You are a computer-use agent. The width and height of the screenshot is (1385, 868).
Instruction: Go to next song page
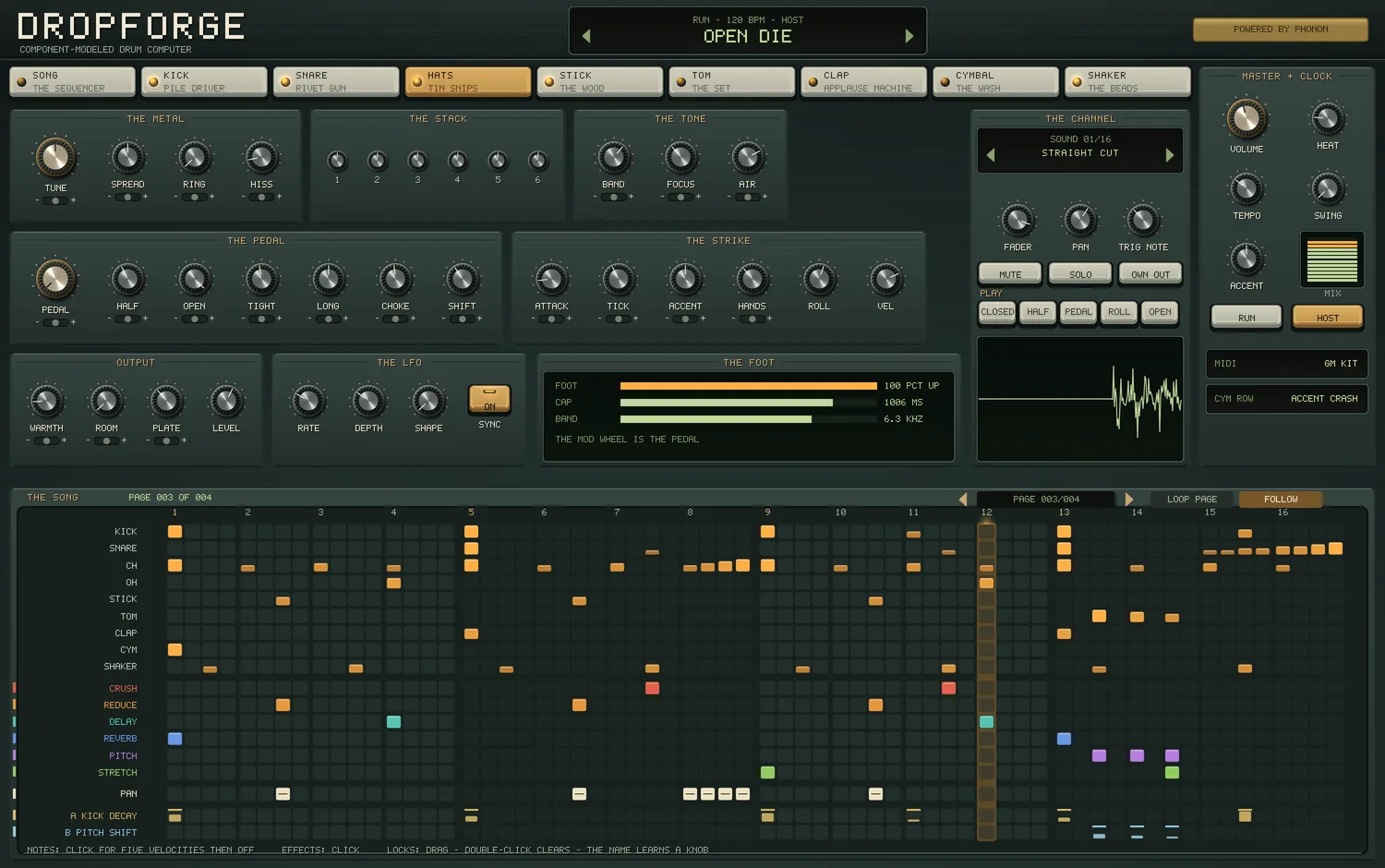(1128, 500)
